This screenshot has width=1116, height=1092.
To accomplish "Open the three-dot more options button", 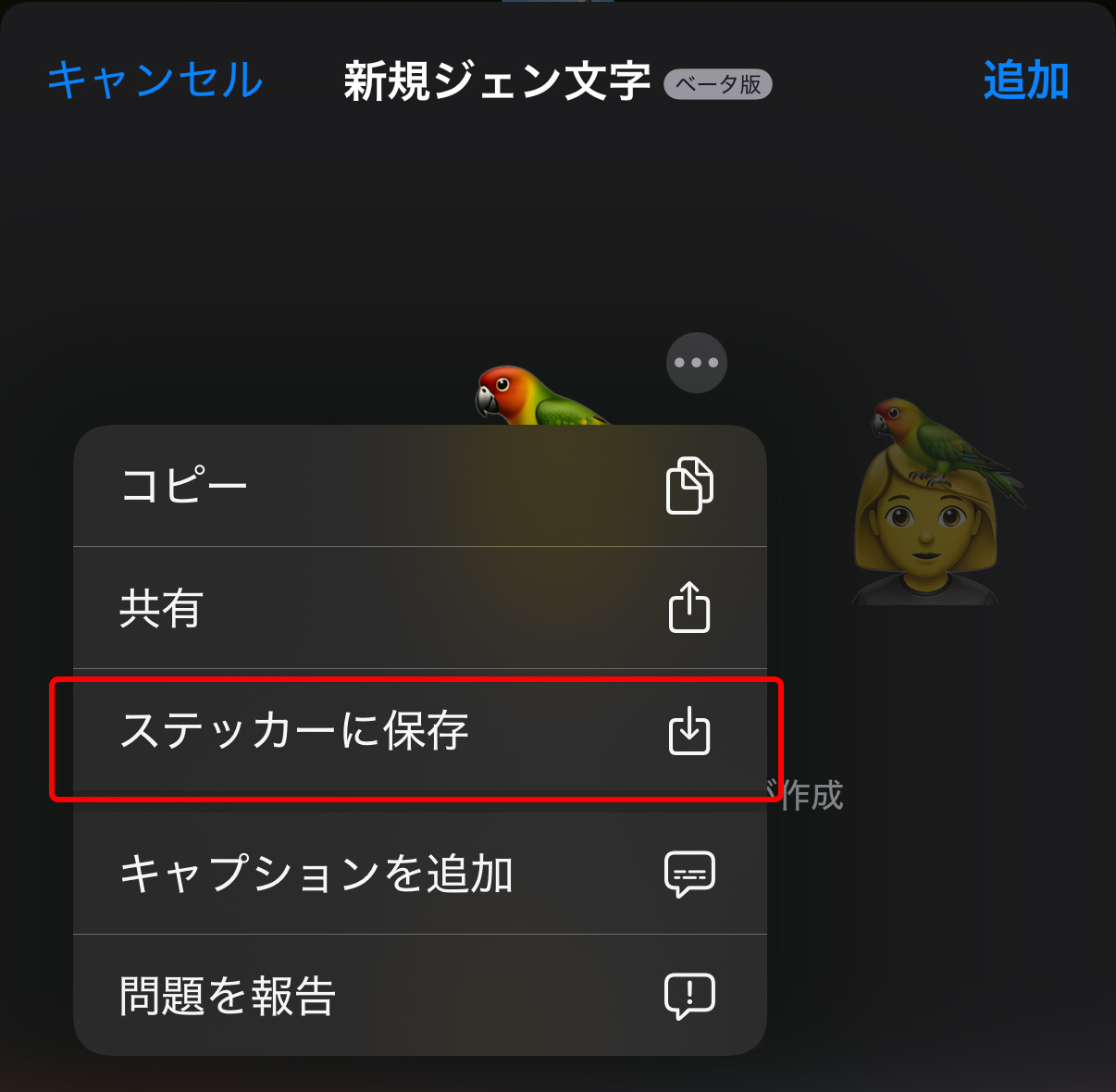I will [697, 363].
